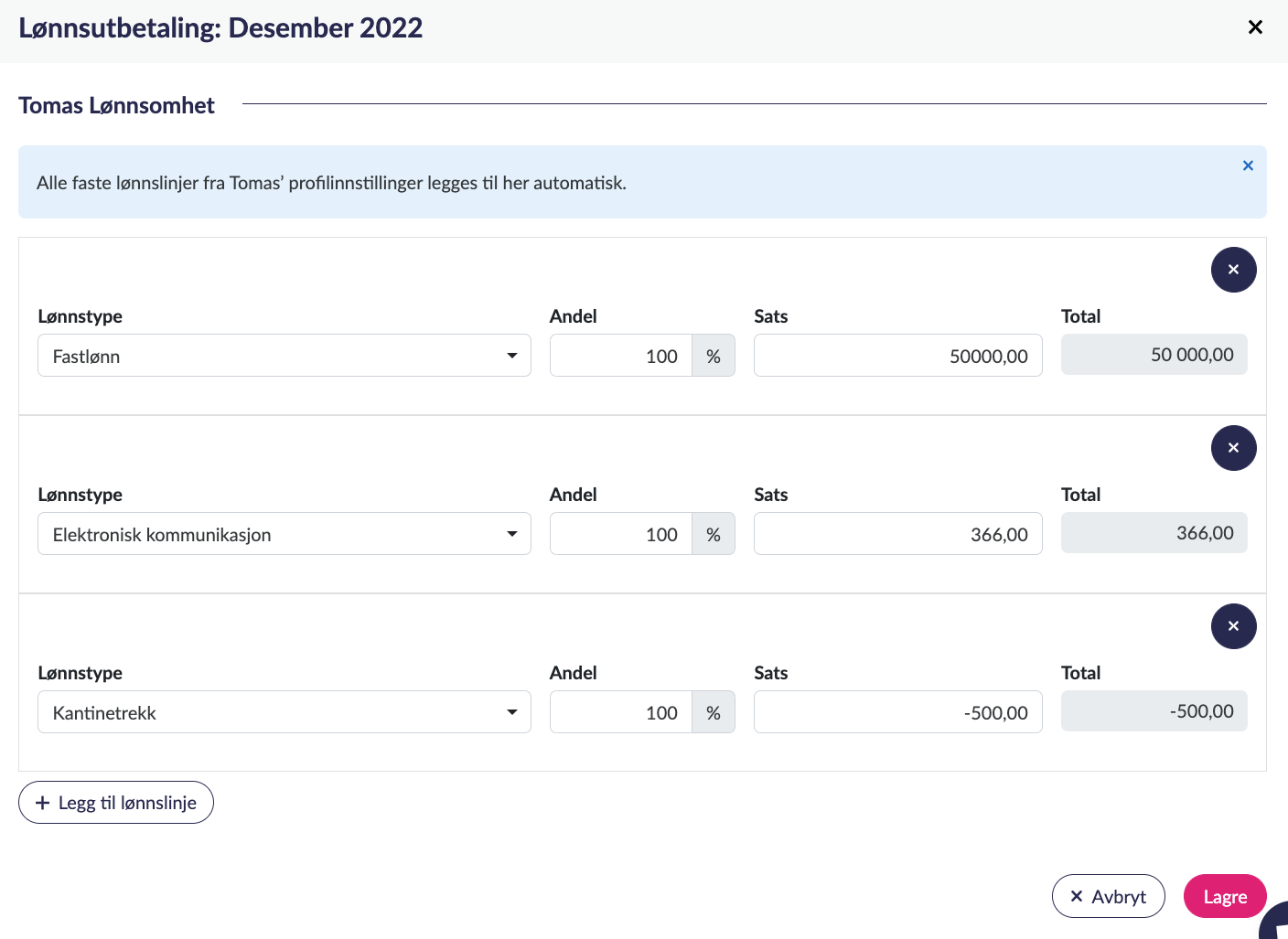This screenshot has width=1288, height=939.
Task: Remove the Elektronisk kommunikasjon salary line
Action: [1233, 448]
